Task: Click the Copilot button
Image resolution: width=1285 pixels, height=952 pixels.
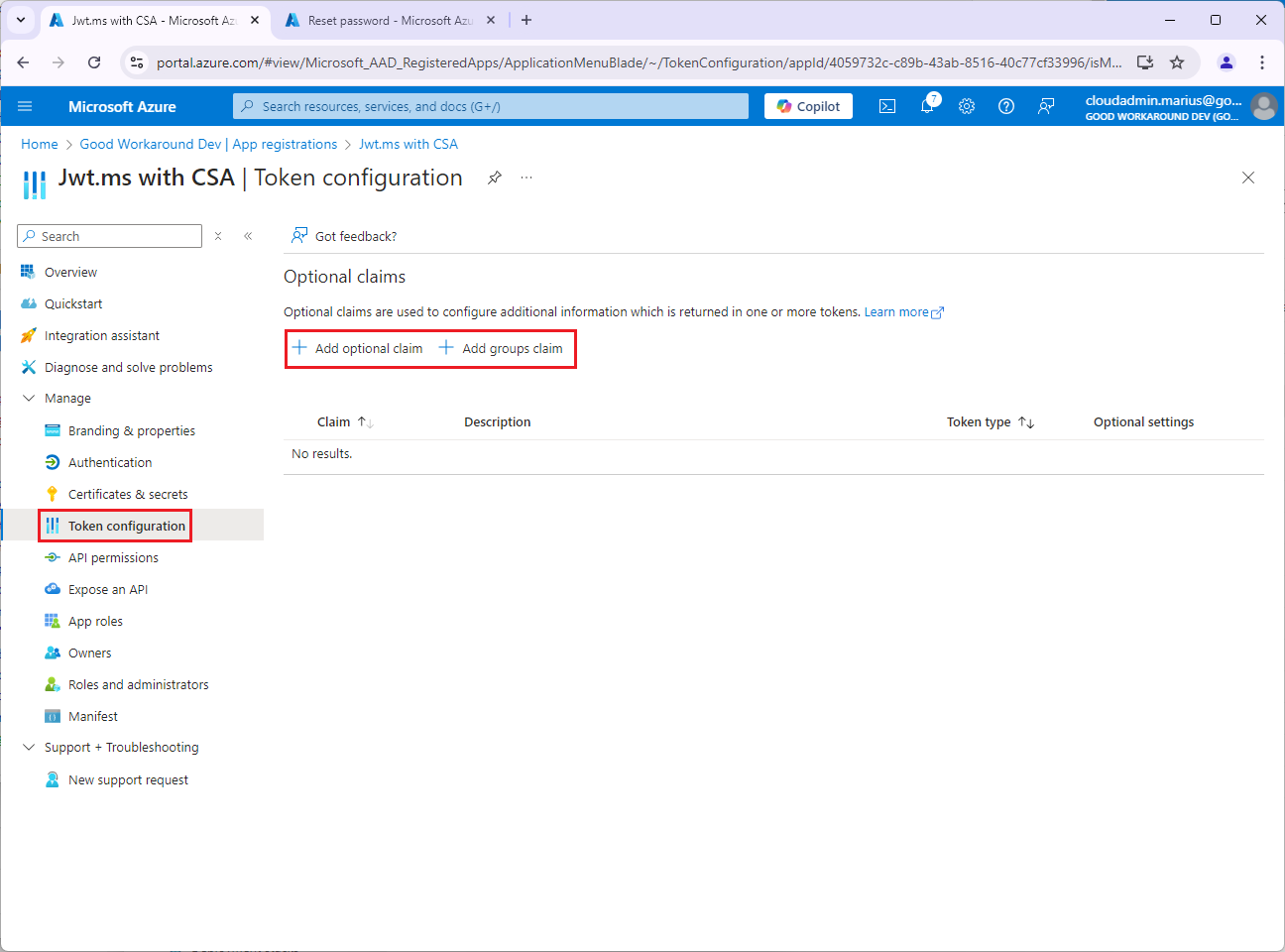Action: (808, 106)
